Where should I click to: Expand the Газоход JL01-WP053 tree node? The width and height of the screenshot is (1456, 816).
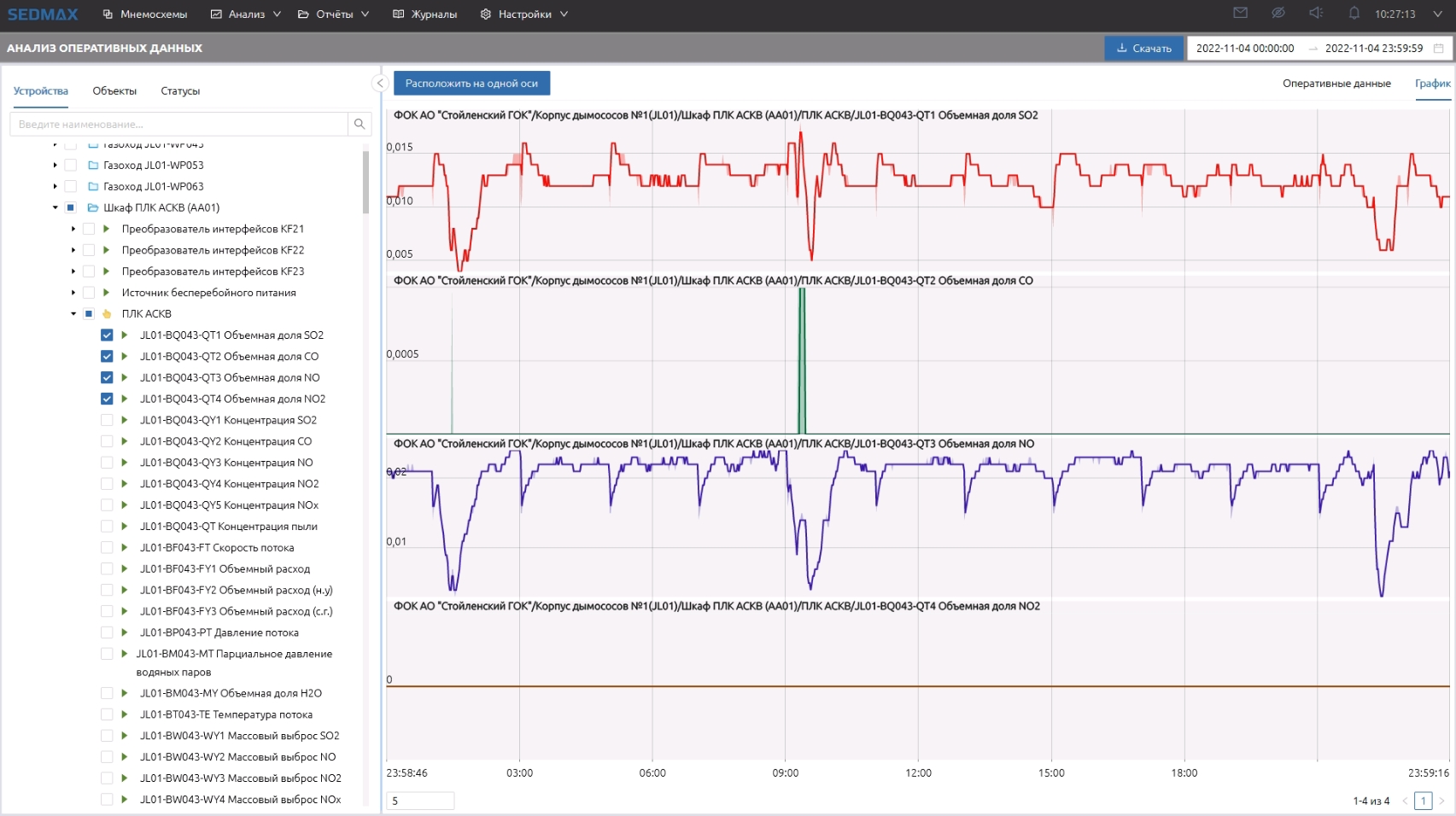tap(56, 166)
